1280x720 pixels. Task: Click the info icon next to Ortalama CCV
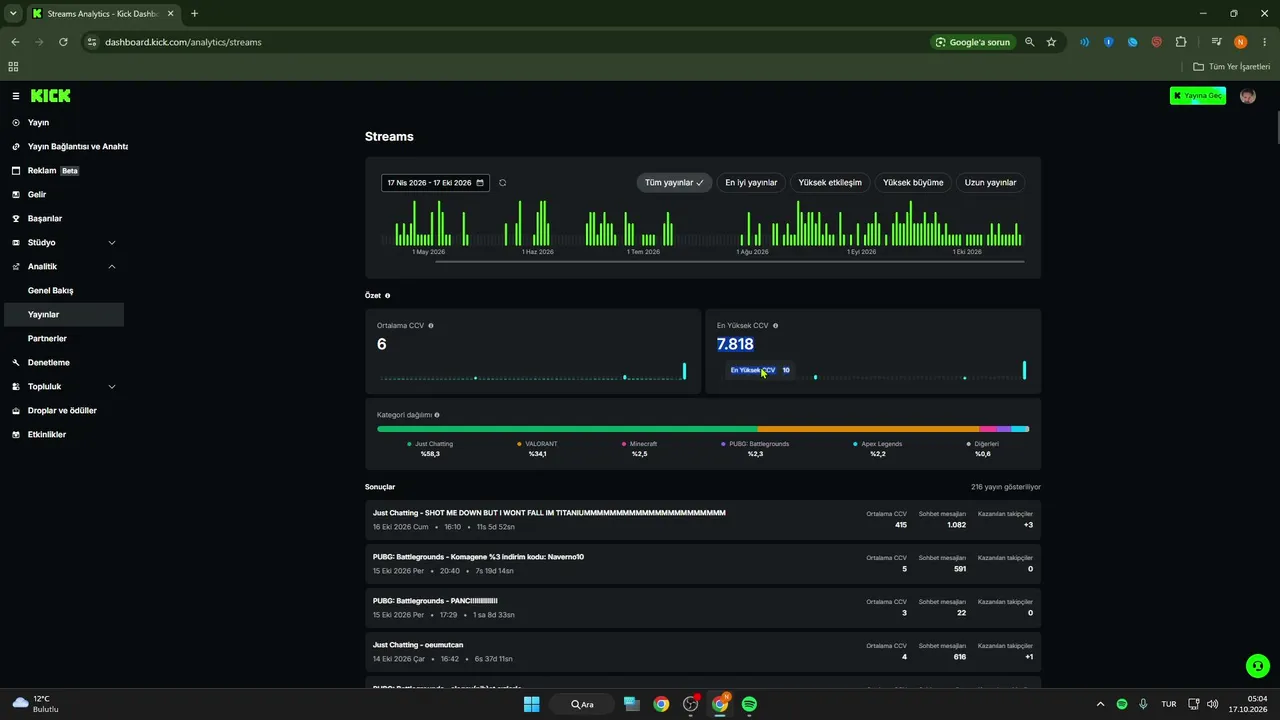coord(431,326)
